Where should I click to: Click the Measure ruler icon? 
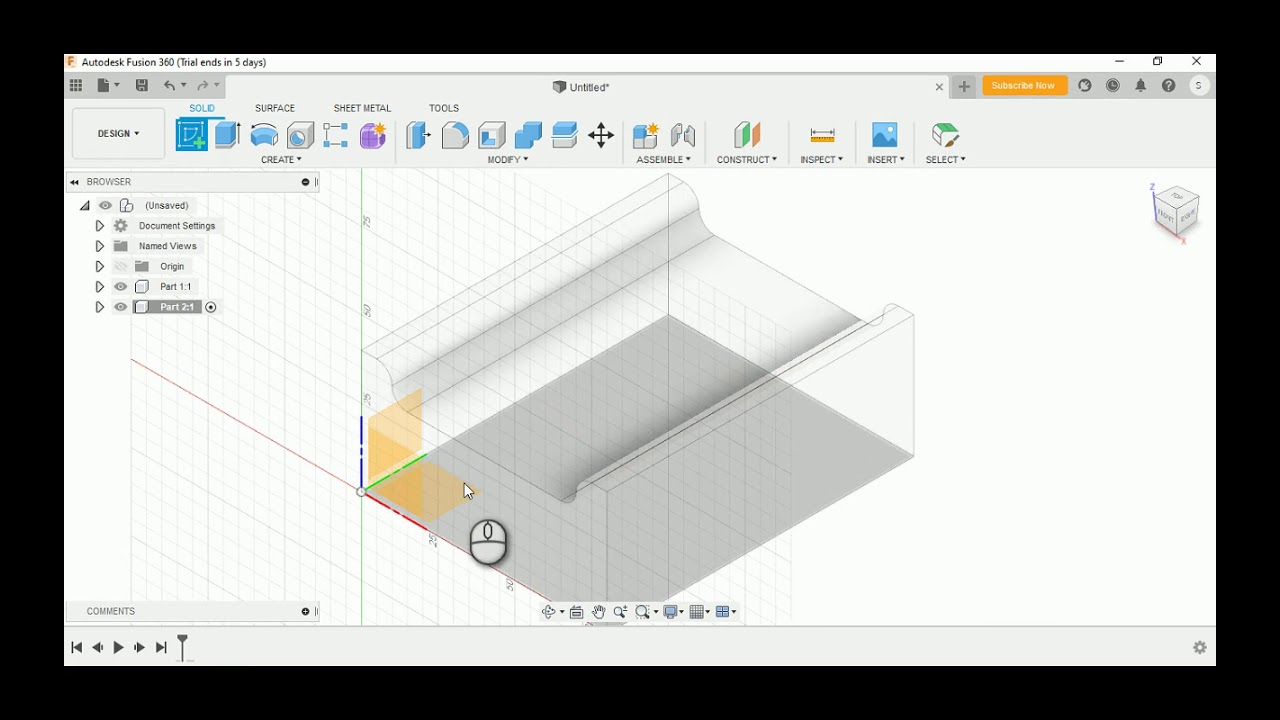[x=822, y=135]
